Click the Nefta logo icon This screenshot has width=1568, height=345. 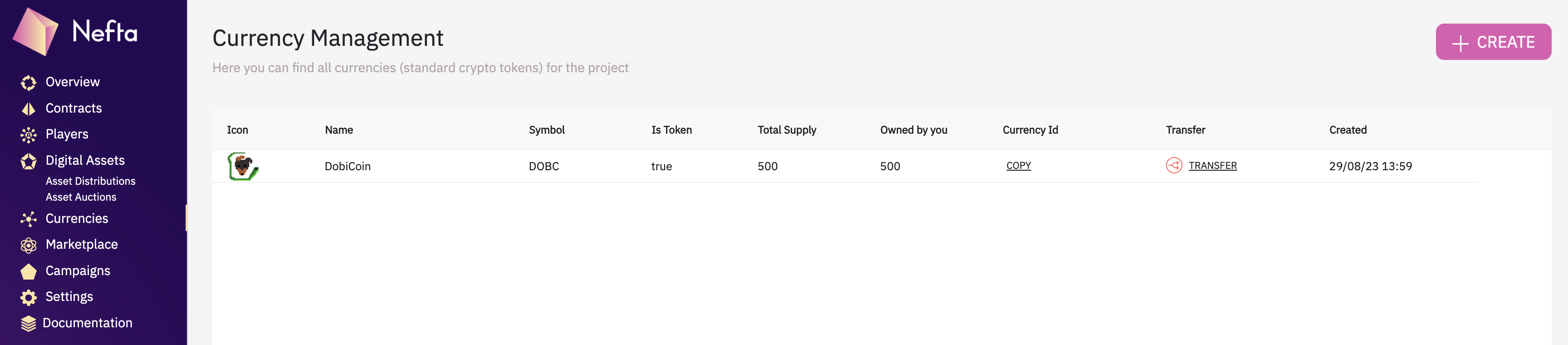click(35, 32)
